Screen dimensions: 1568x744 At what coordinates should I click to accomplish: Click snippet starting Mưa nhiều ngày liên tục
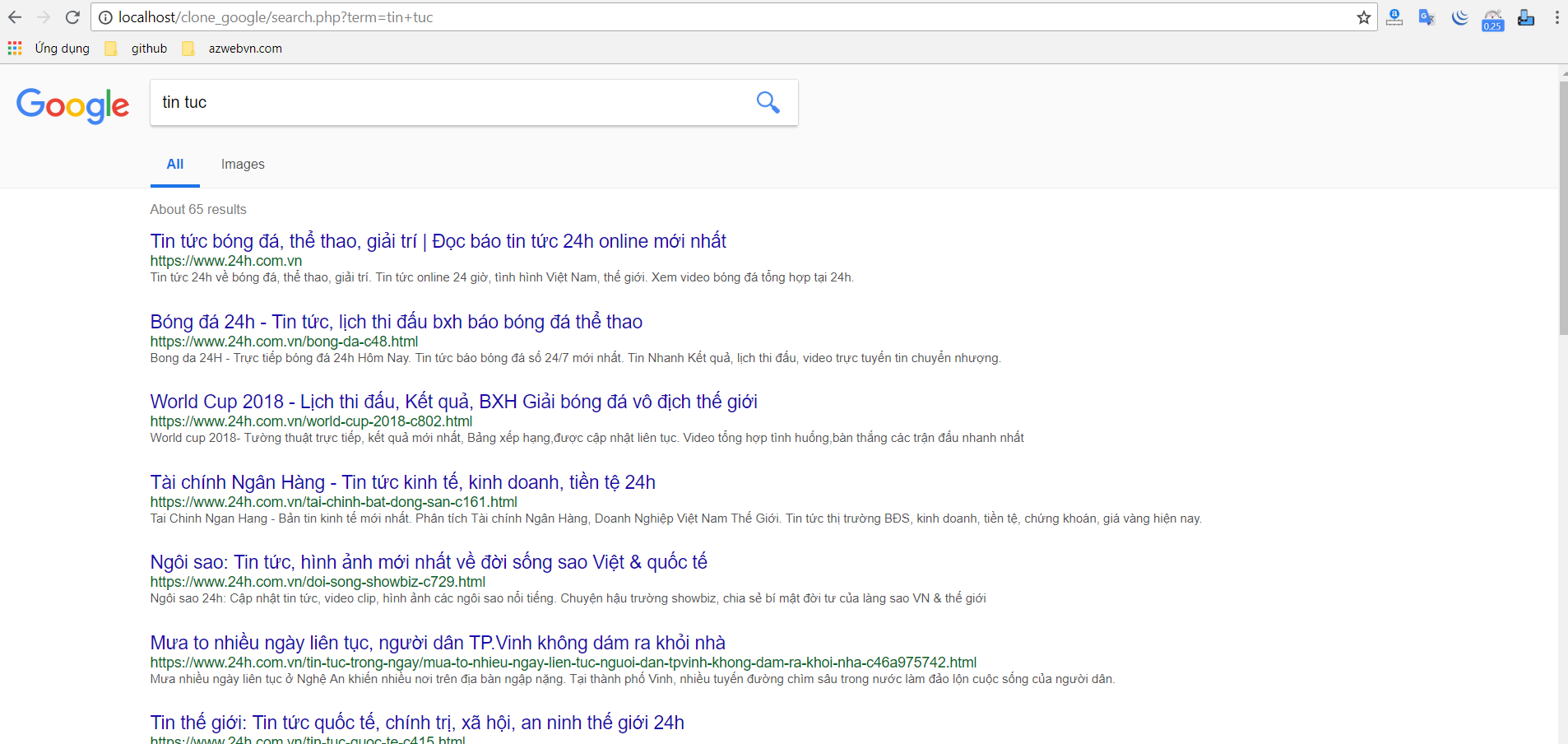point(632,679)
